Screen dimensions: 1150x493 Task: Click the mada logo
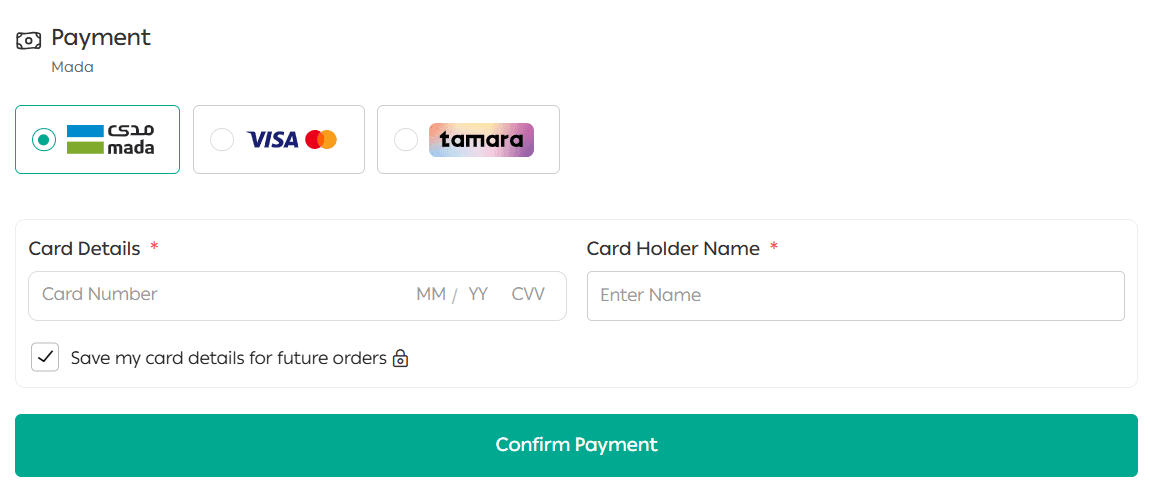(110, 139)
